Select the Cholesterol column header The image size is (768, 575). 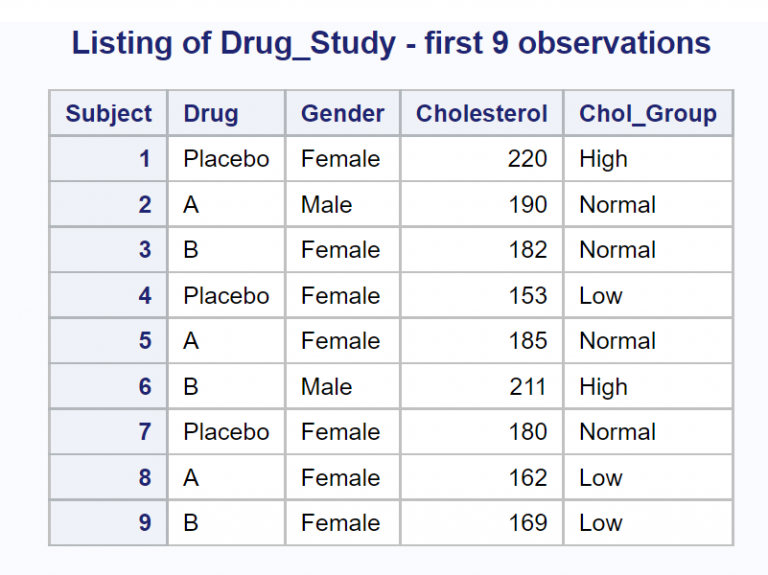(482, 114)
